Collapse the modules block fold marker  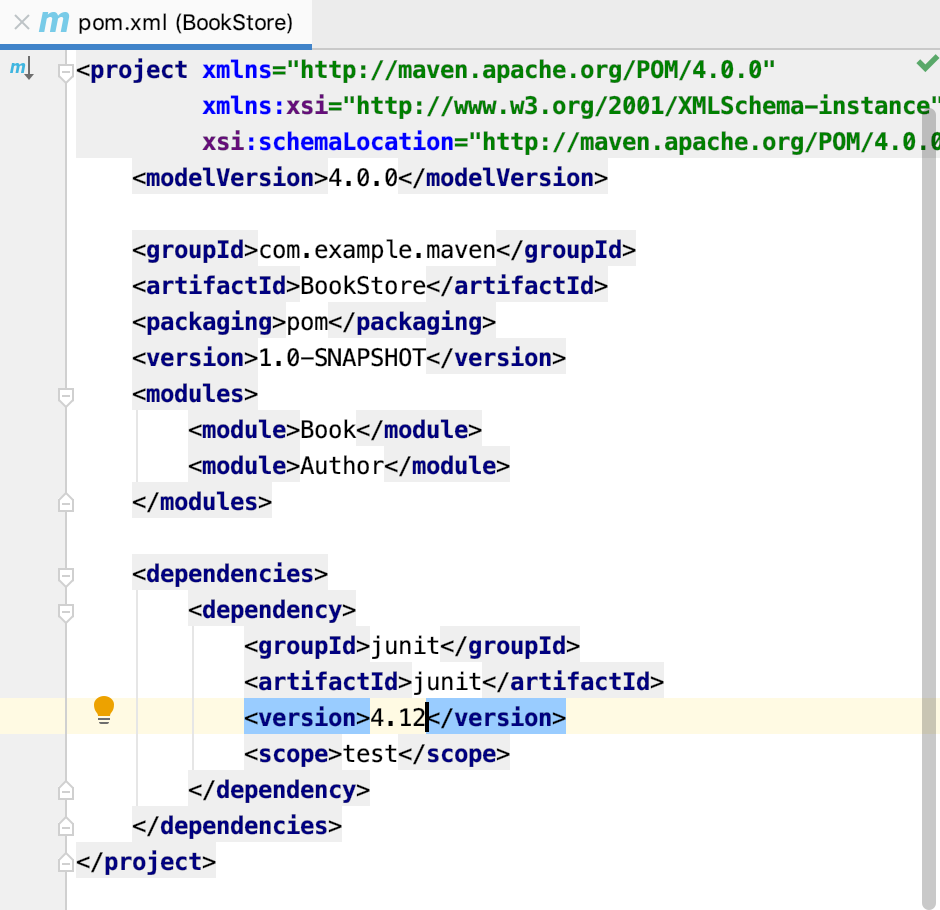66,396
